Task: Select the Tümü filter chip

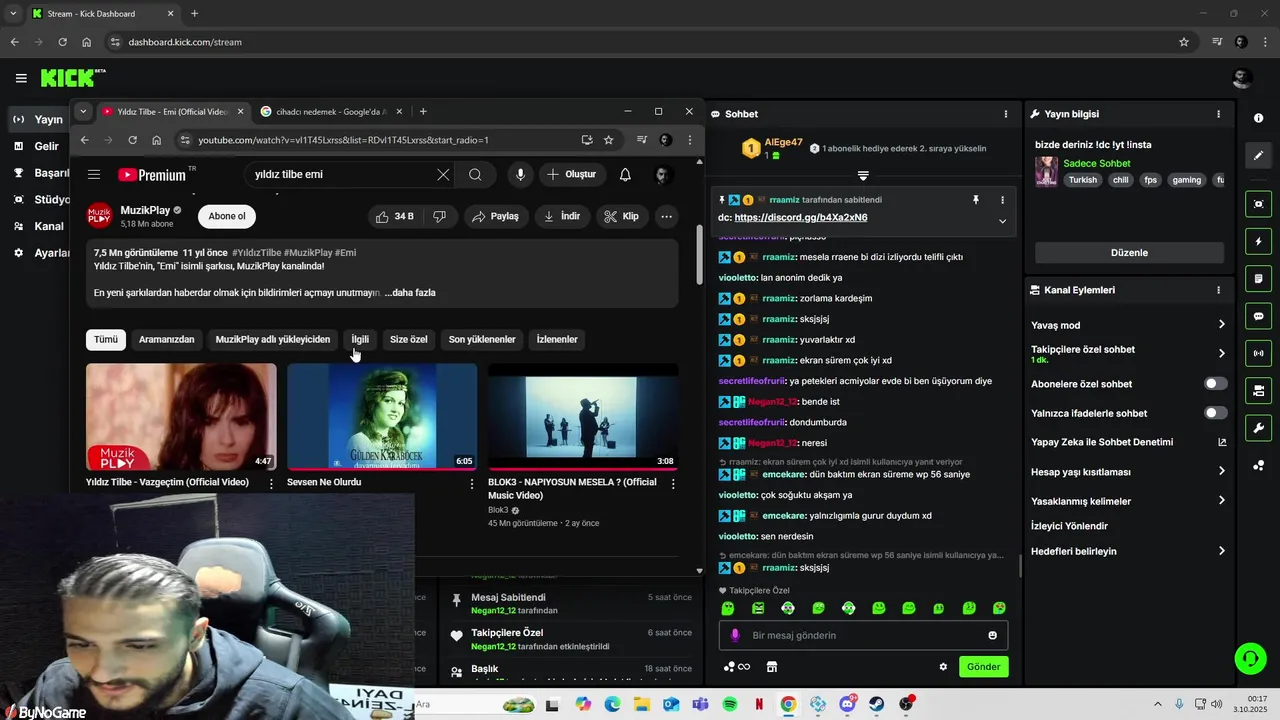Action: (x=106, y=339)
